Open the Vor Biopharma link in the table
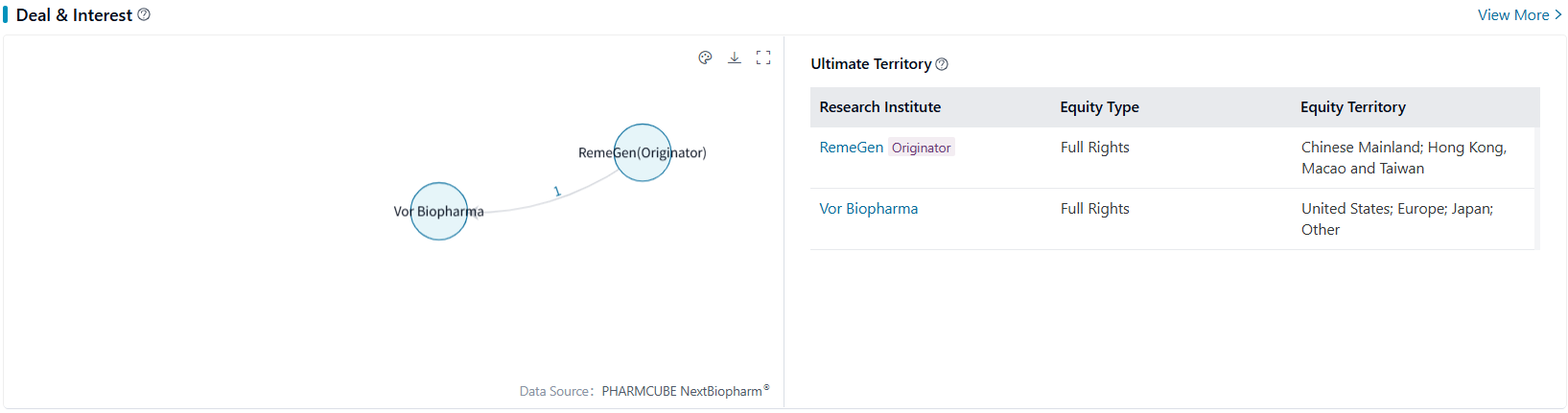The width and height of the screenshot is (1568, 413). point(868,209)
